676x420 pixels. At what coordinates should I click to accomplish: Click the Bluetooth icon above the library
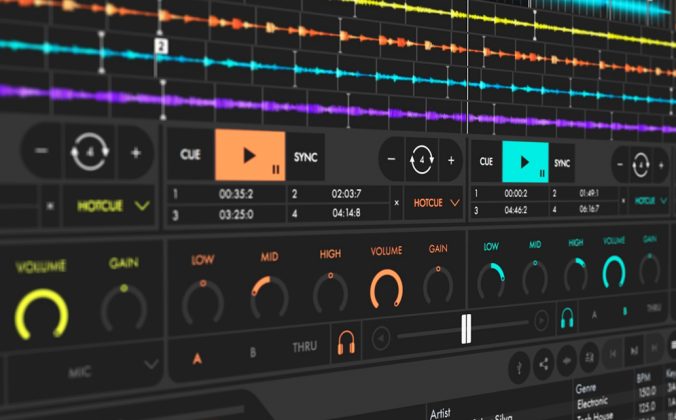coord(520,365)
